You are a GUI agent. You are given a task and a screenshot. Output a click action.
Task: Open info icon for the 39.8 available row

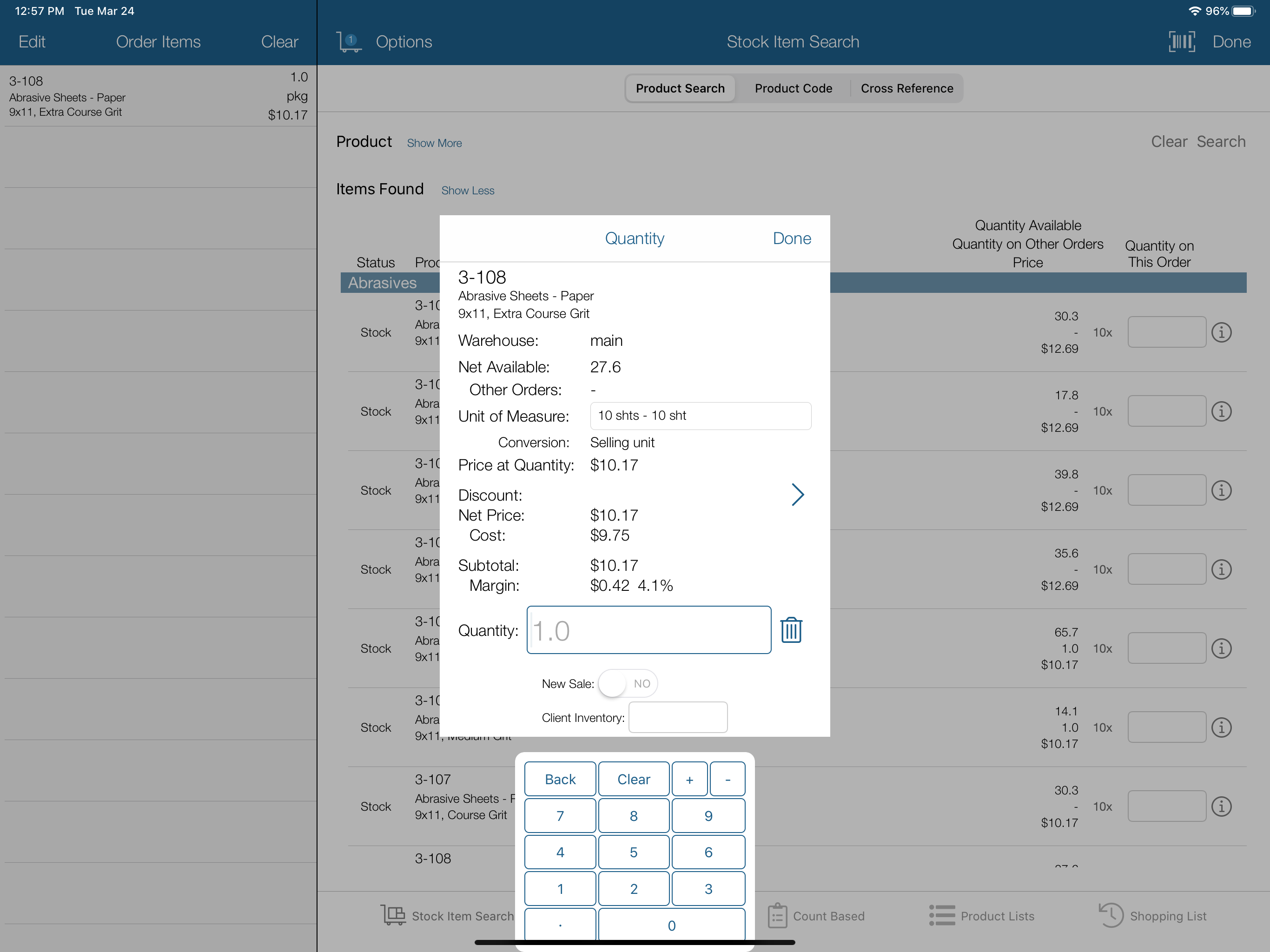tap(1221, 490)
